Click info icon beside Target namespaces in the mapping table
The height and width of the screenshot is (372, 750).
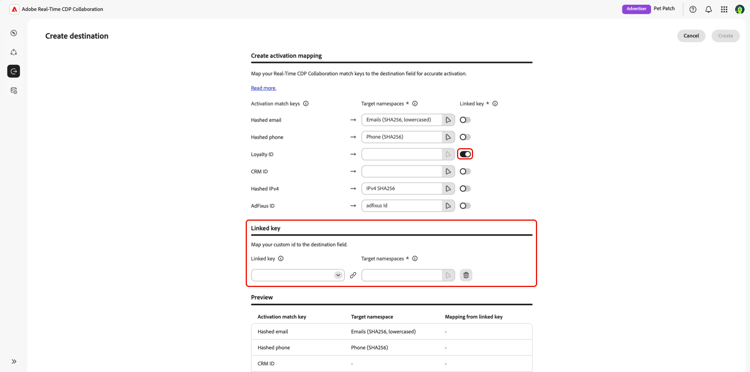[x=415, y=103]
